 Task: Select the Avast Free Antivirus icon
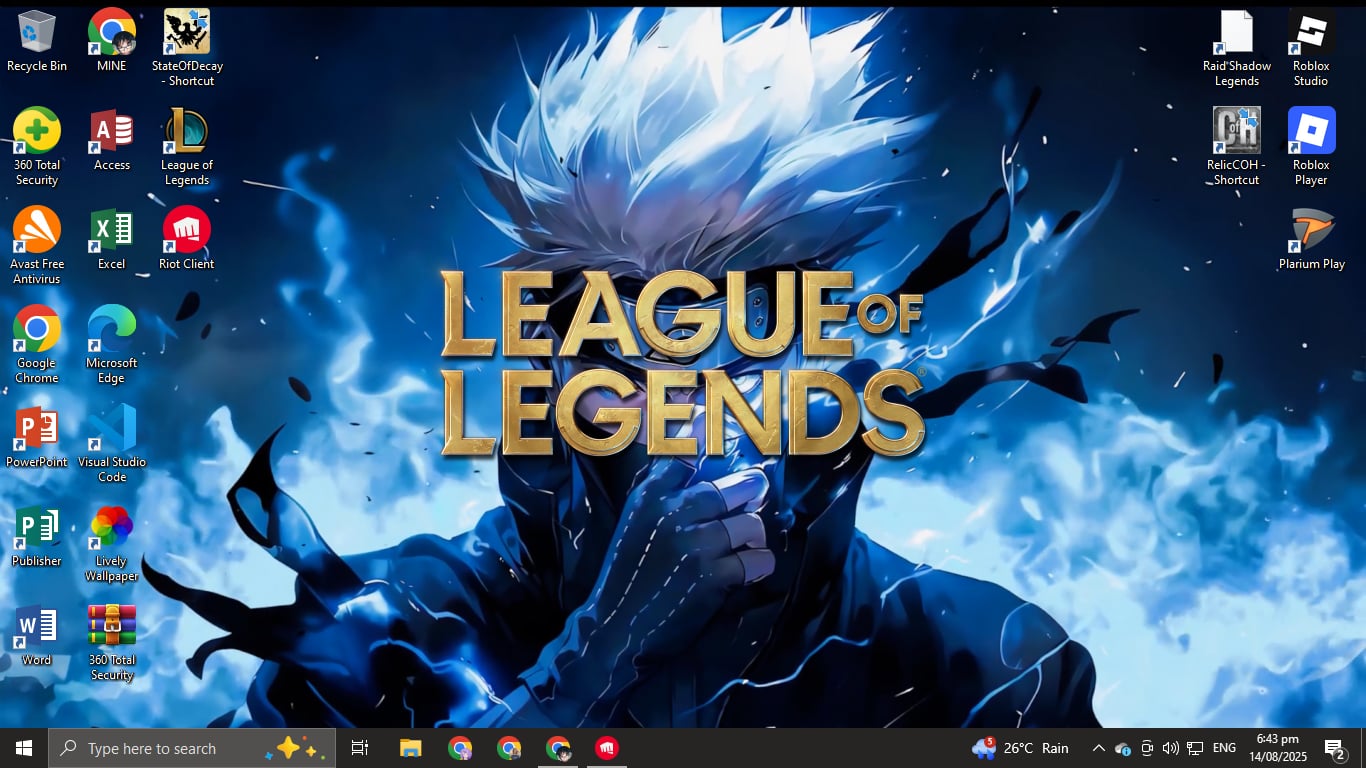(37, 246)
